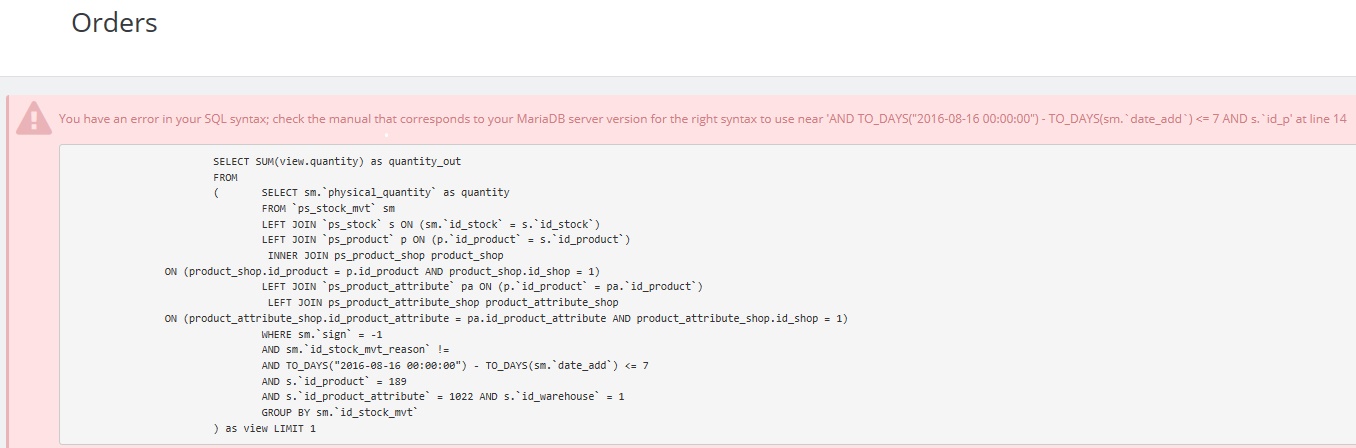Click the ON product_shop.id_product condition line

click(x=383, y=271)
